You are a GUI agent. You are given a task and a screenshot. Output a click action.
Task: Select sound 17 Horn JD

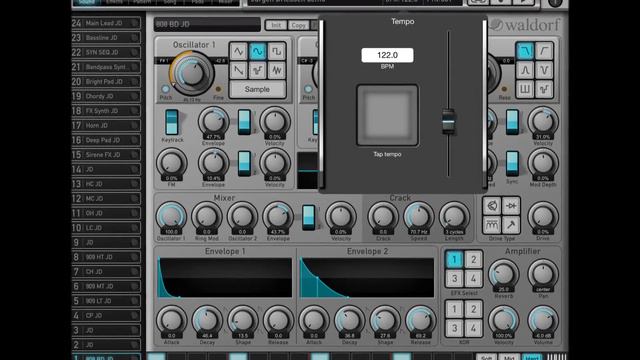106,125
